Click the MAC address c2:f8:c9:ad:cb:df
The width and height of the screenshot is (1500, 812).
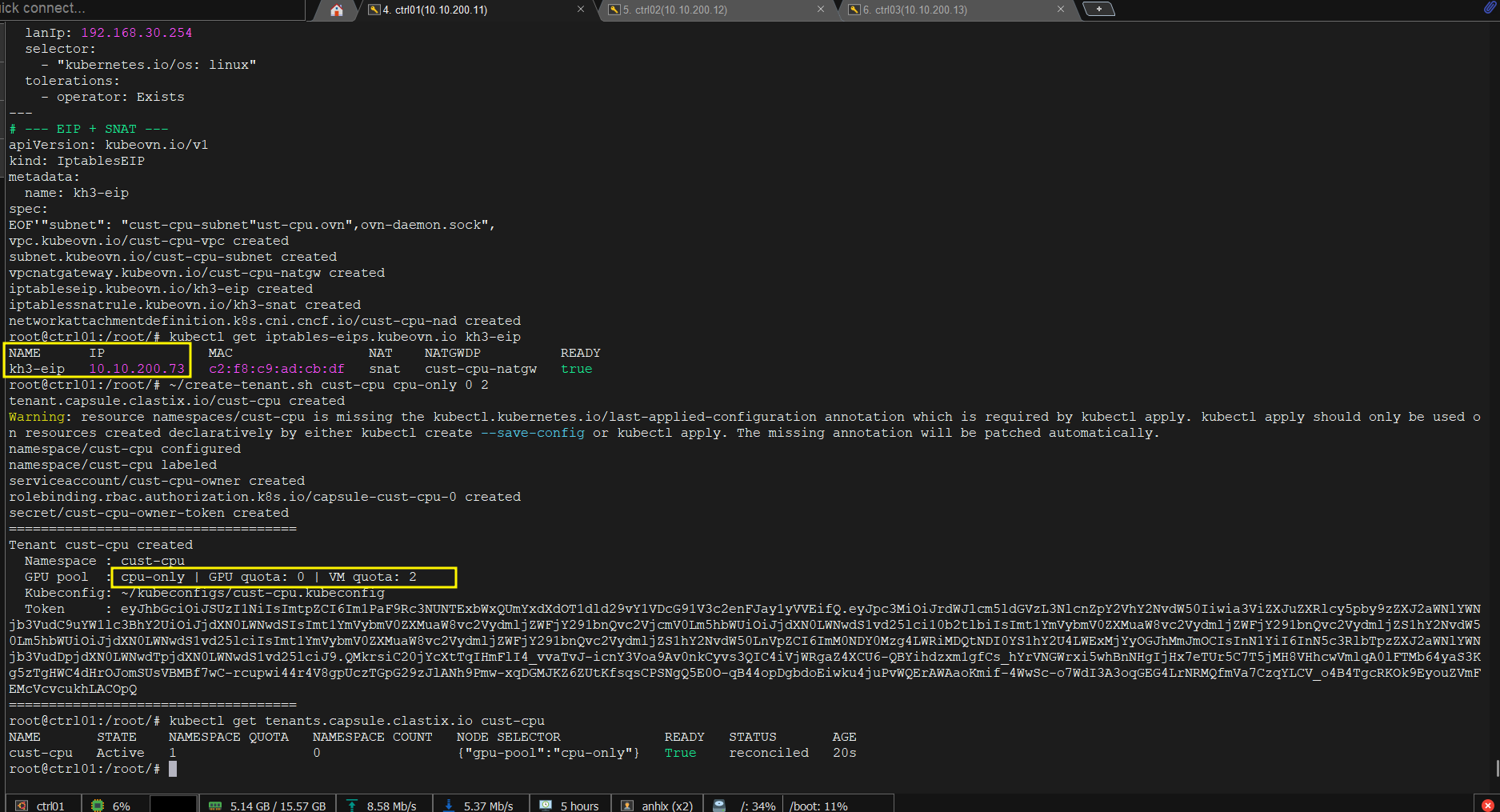pos(277,369)
